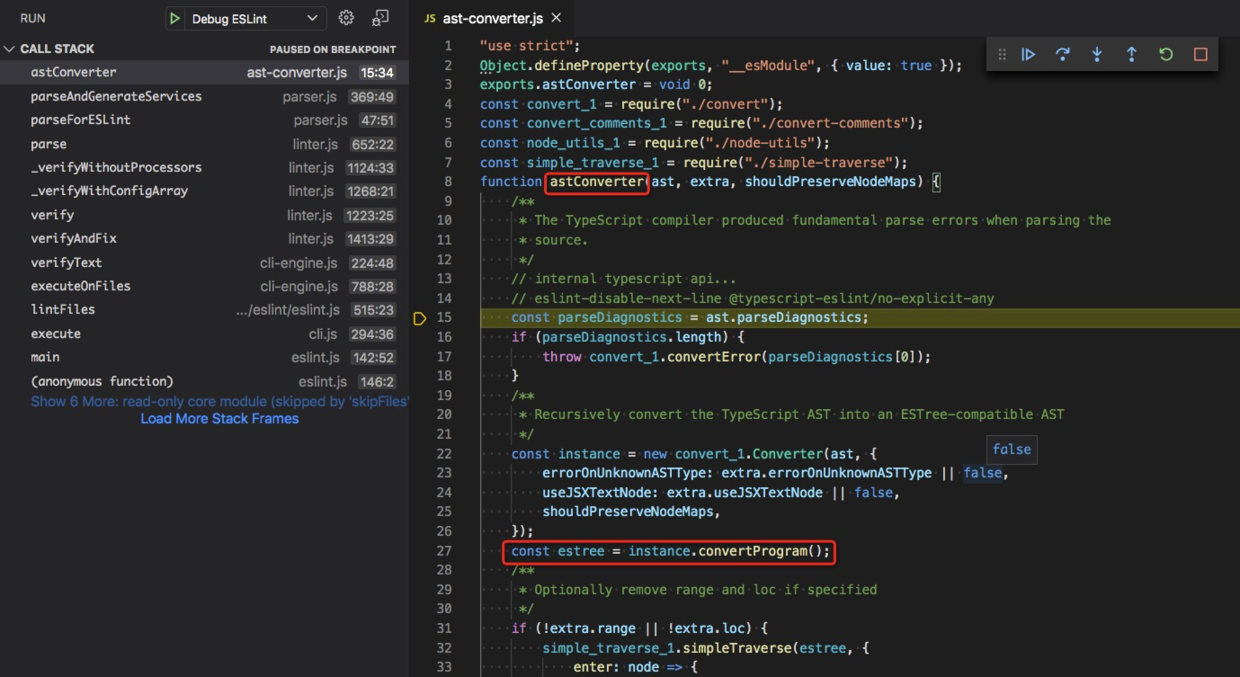Restart the debug session
This screenshot has width=1240, height=677.
pos(1165,55)
